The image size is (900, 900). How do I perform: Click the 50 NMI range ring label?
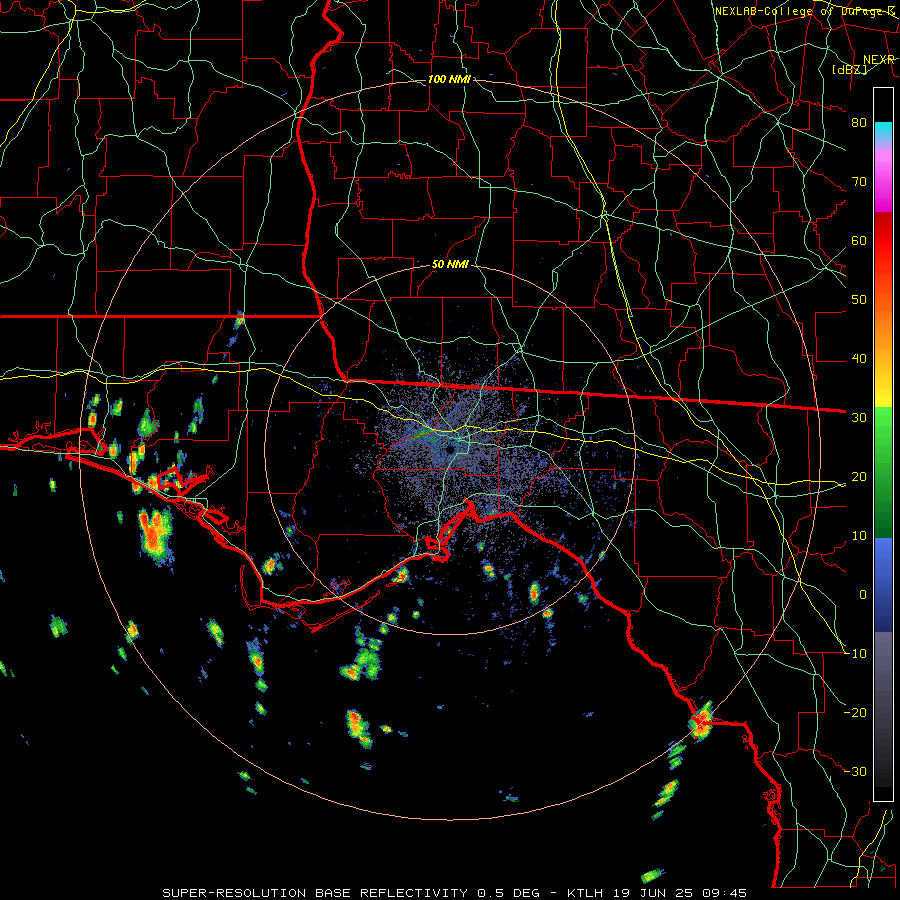(x=451, y=265)
